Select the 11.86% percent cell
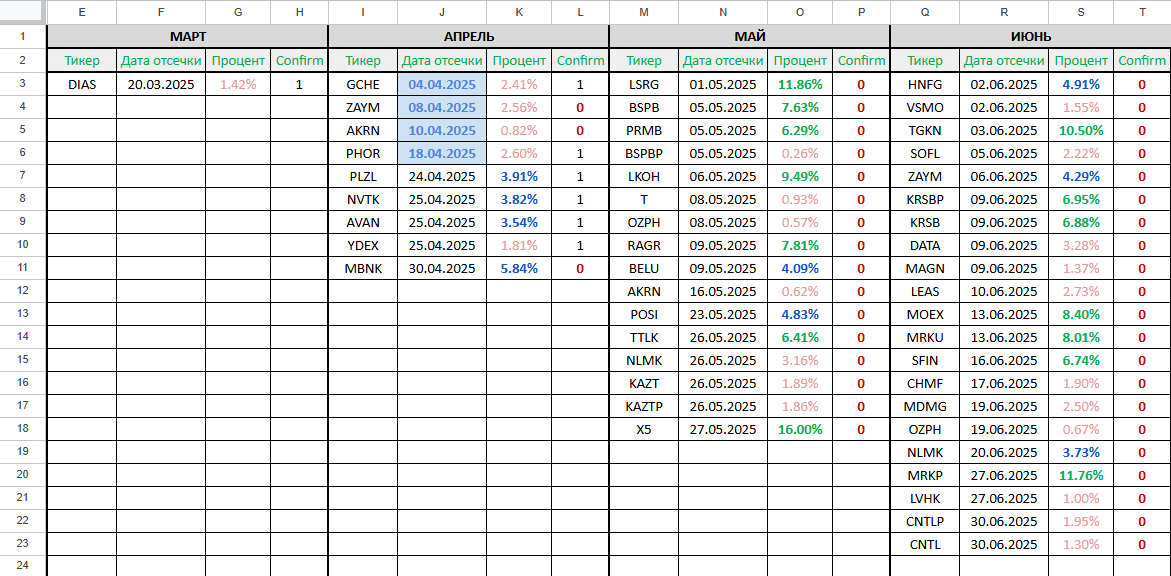Screen dimensions: 1171x576 (800, 84)
